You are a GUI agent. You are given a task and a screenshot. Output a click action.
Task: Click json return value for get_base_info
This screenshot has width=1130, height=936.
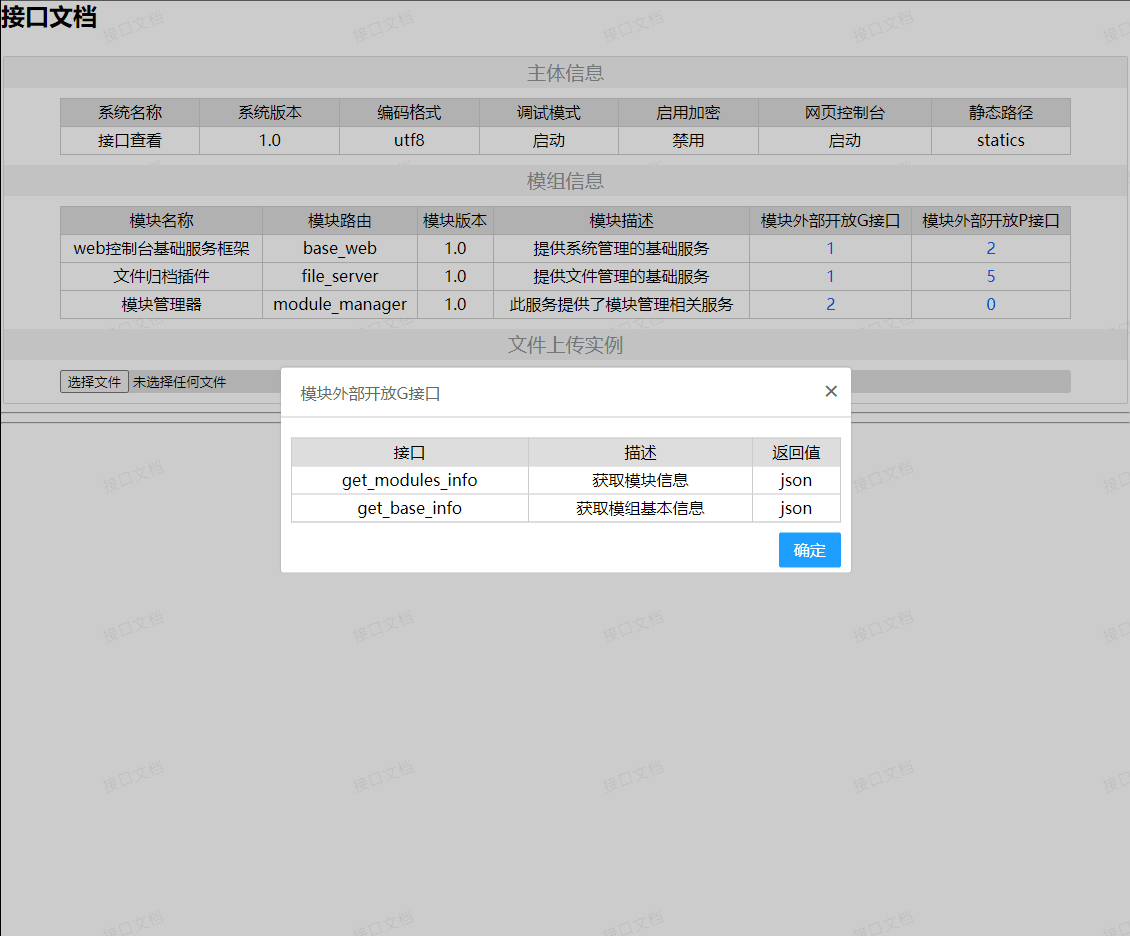(x=796, y=509)
